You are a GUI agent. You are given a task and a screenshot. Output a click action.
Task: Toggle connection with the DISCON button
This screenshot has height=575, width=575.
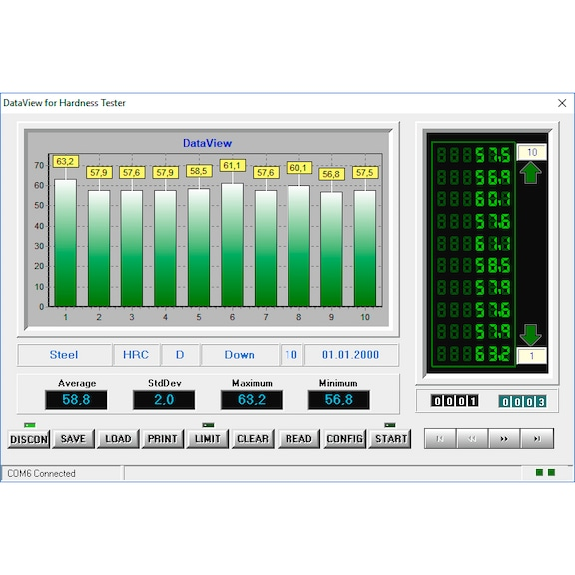coord(29,439)
